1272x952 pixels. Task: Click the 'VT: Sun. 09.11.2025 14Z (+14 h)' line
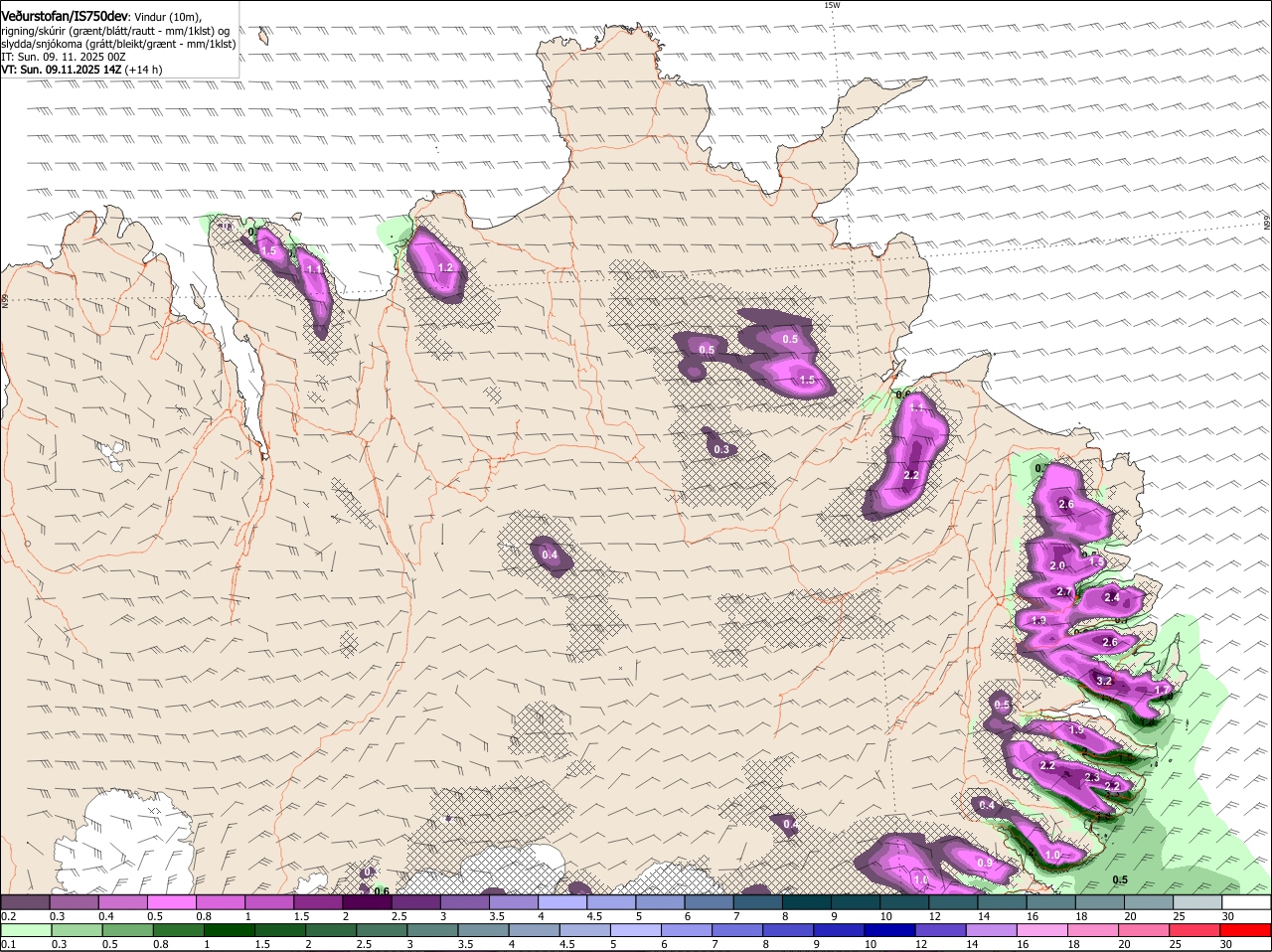tap(81, 70)
